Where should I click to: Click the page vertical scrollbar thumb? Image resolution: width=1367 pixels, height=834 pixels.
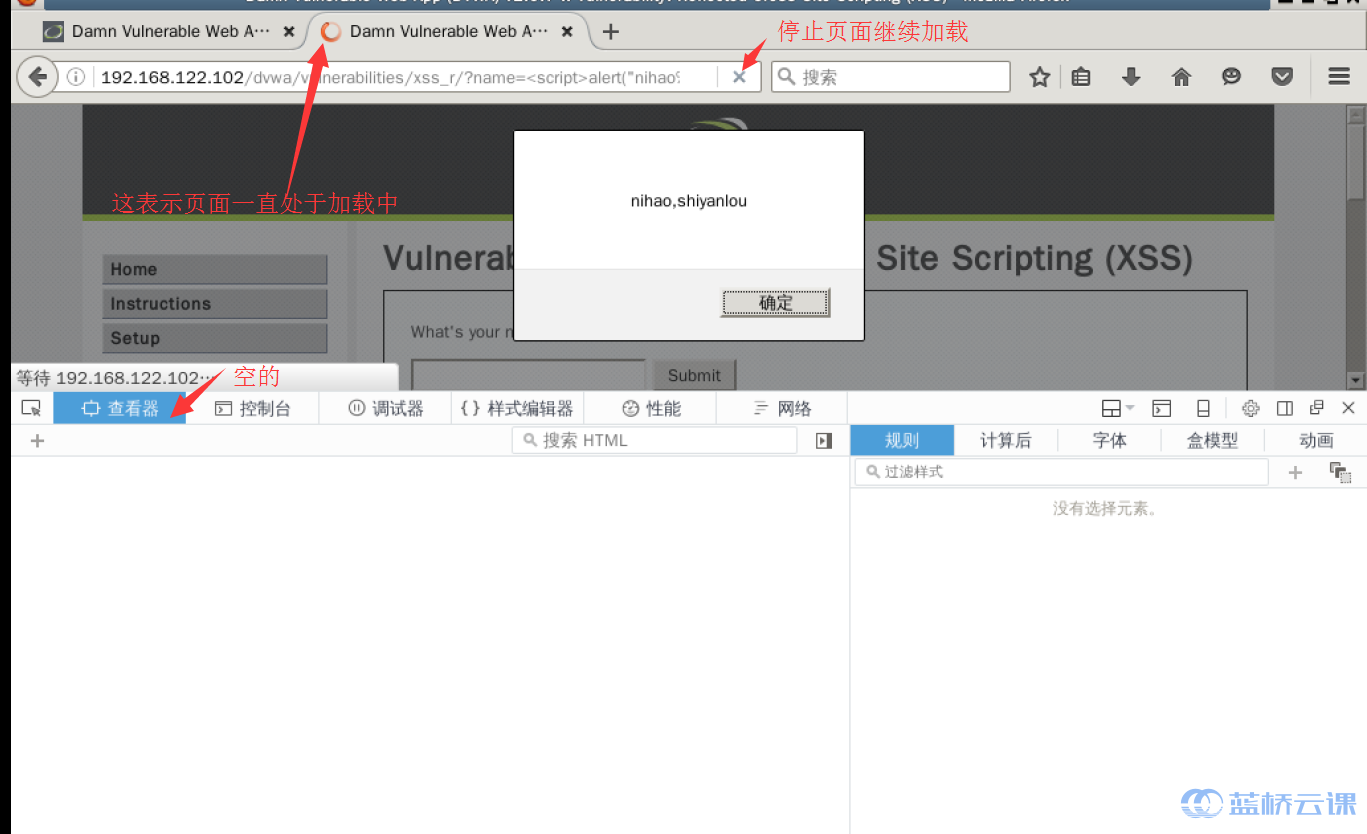click(x=1356, y=160)
